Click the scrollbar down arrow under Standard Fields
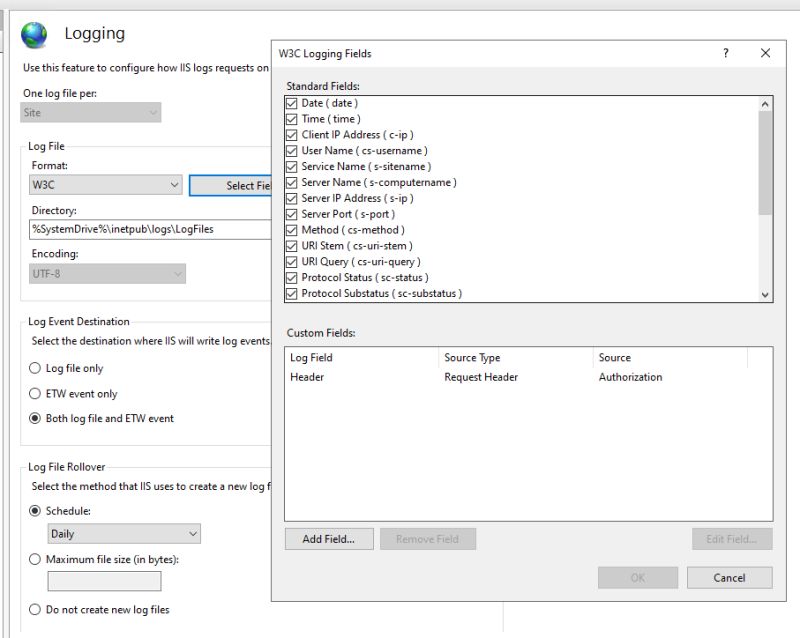The height and width of the screenshot is (638, 800). tap(765, 293)
